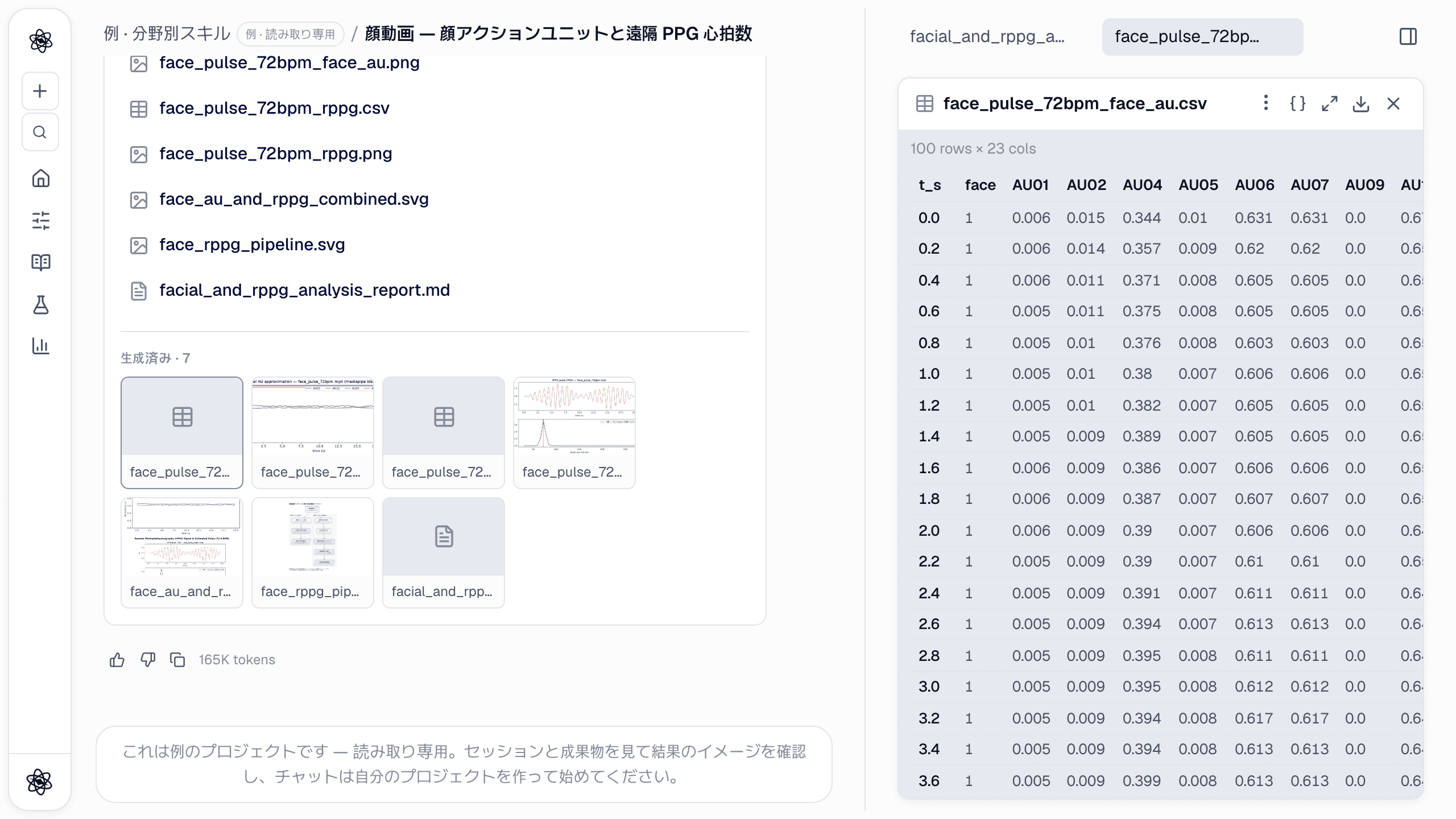Screen dimensions: 1456x819
Task: Click the AU06 column header
Action: pyautogui.click(x=1254, y=185)
